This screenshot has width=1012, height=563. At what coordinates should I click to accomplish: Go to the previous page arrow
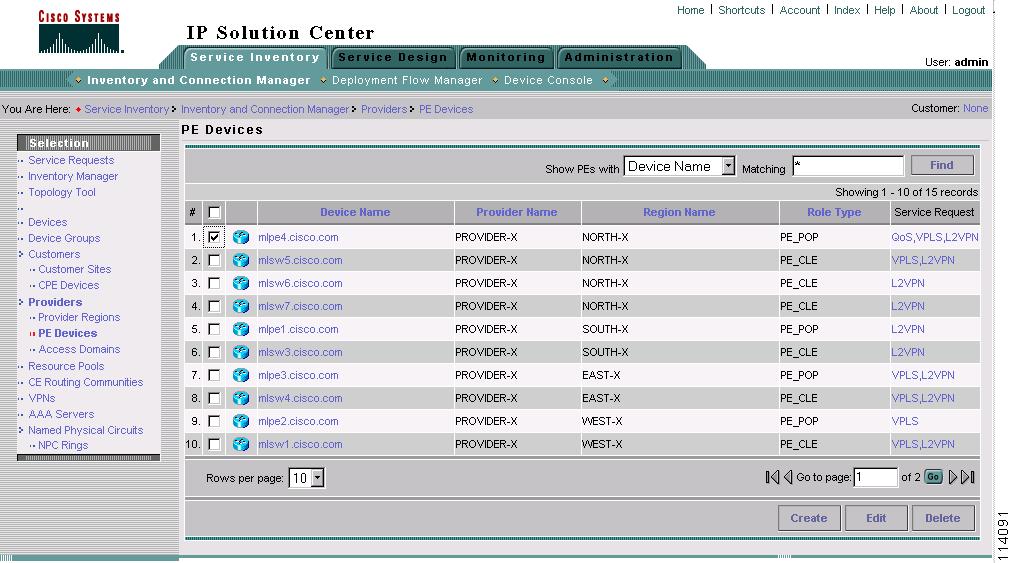788,477
